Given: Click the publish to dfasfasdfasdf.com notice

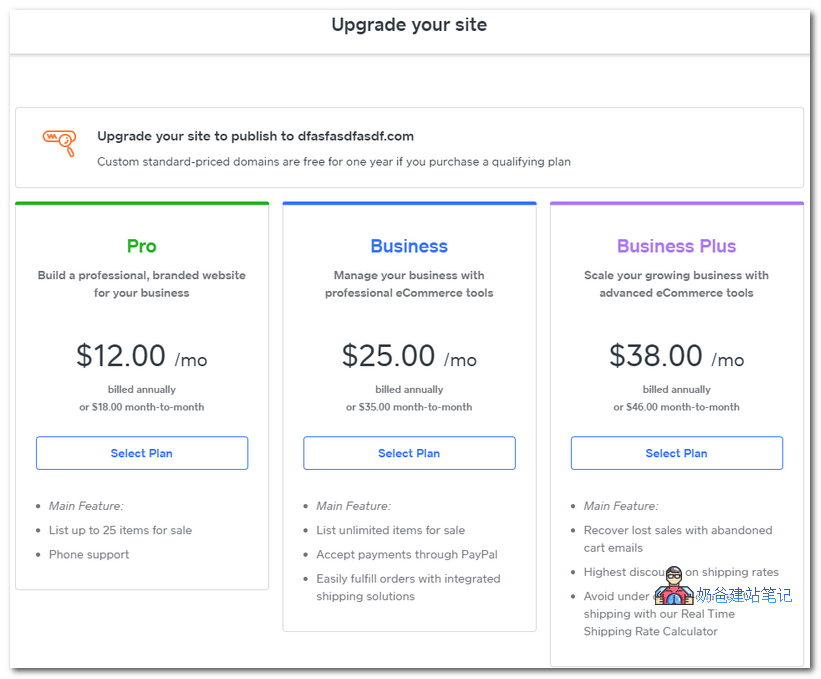Looking at the screenshot, I should (255, 136).
